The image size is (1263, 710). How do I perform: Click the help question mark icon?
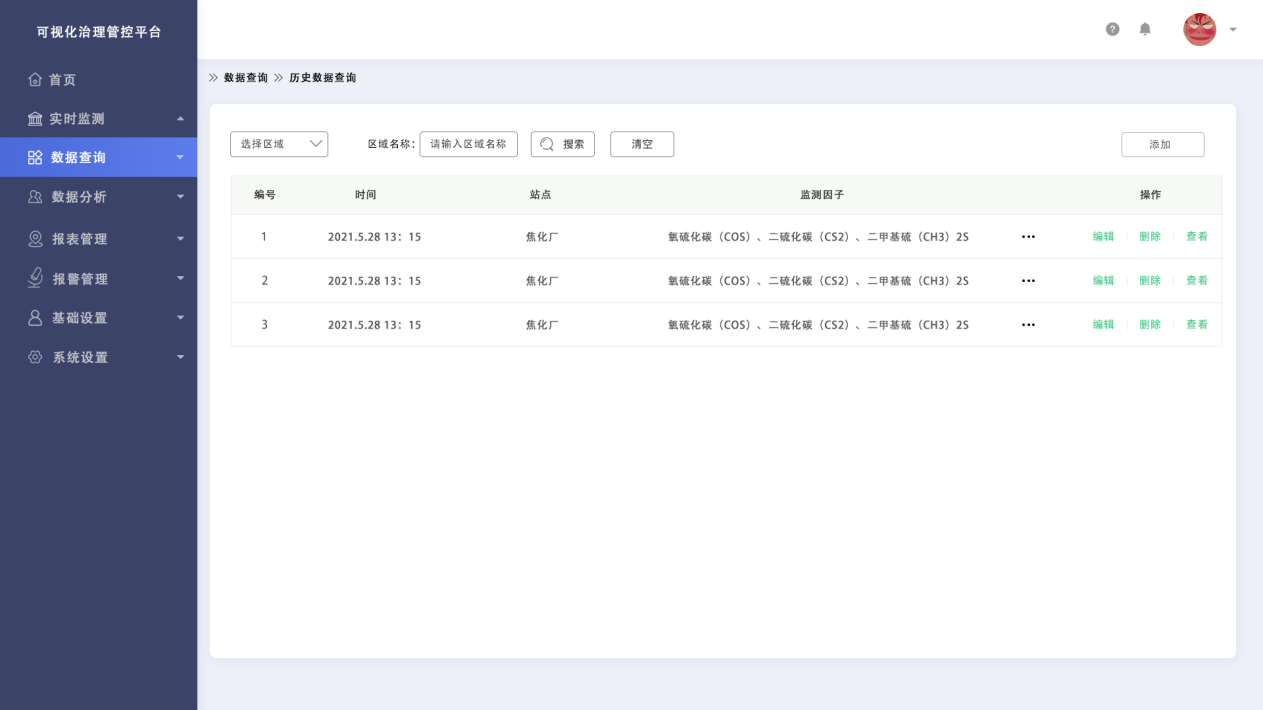point(1112,29)
